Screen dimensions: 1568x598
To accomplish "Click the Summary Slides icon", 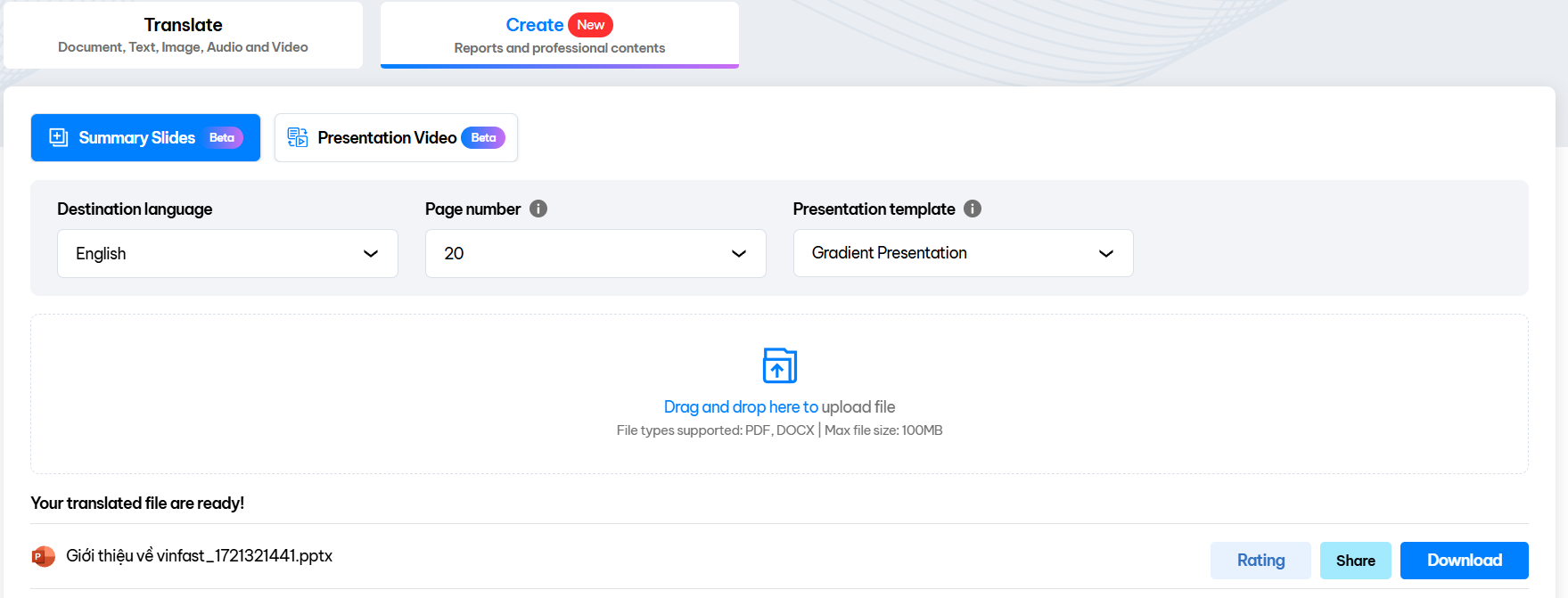I will tap(59, 137).
